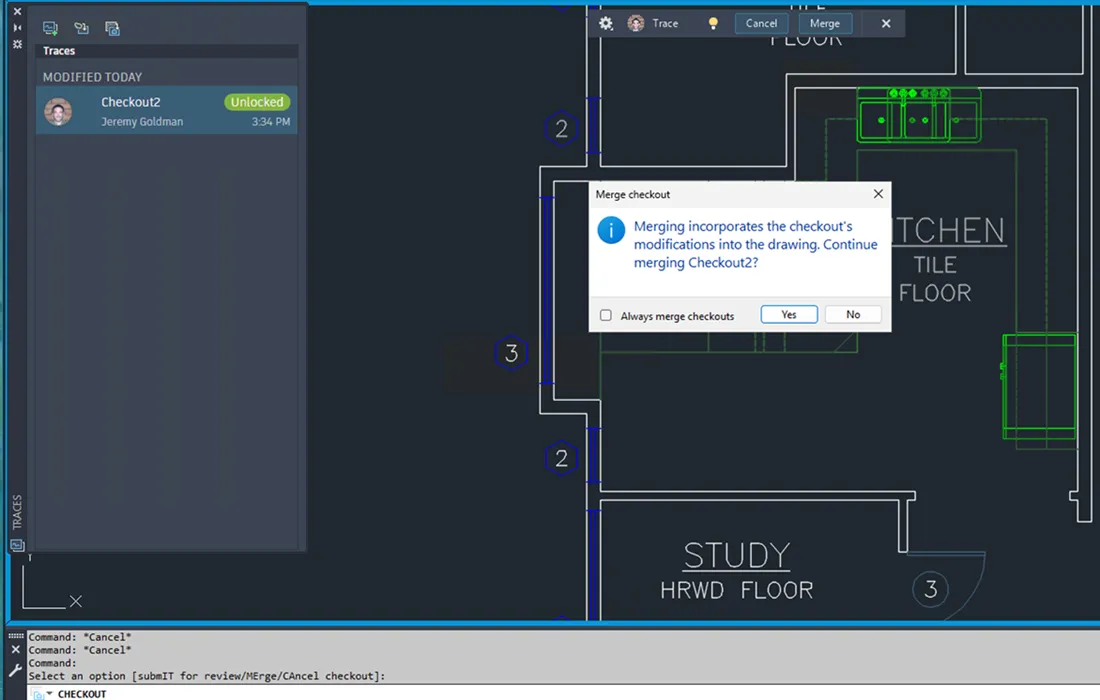Click the New Trace icon in Traces palette
The width and height of the screenshot is (1100, 700).
50,28
